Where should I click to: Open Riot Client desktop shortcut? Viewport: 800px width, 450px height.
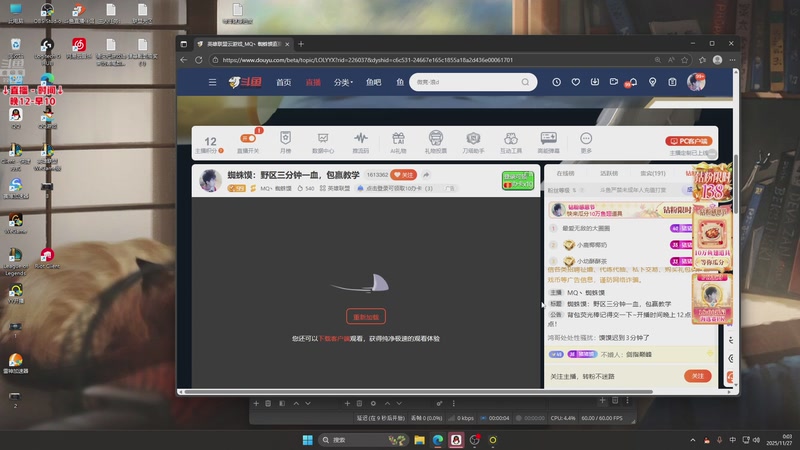coord(47,258)
